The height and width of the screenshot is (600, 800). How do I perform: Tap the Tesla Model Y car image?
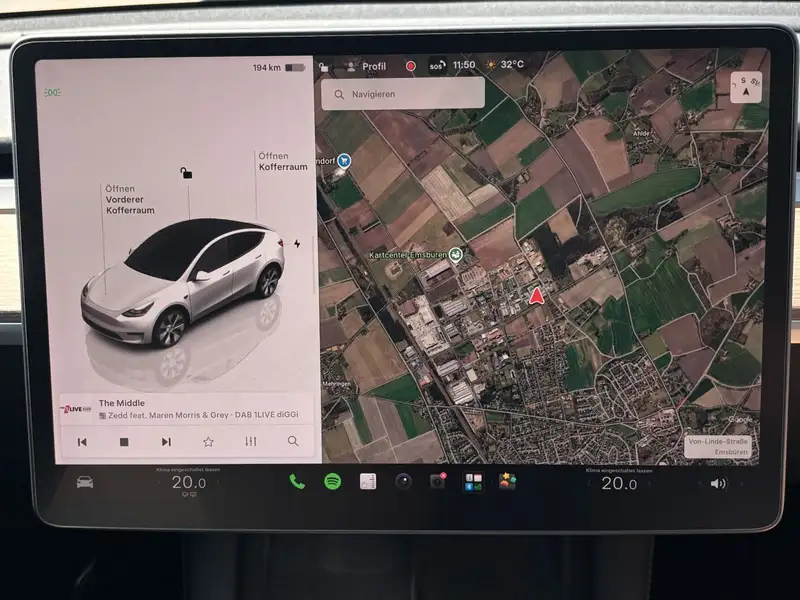pyautogui.click(x=184, y=283)
